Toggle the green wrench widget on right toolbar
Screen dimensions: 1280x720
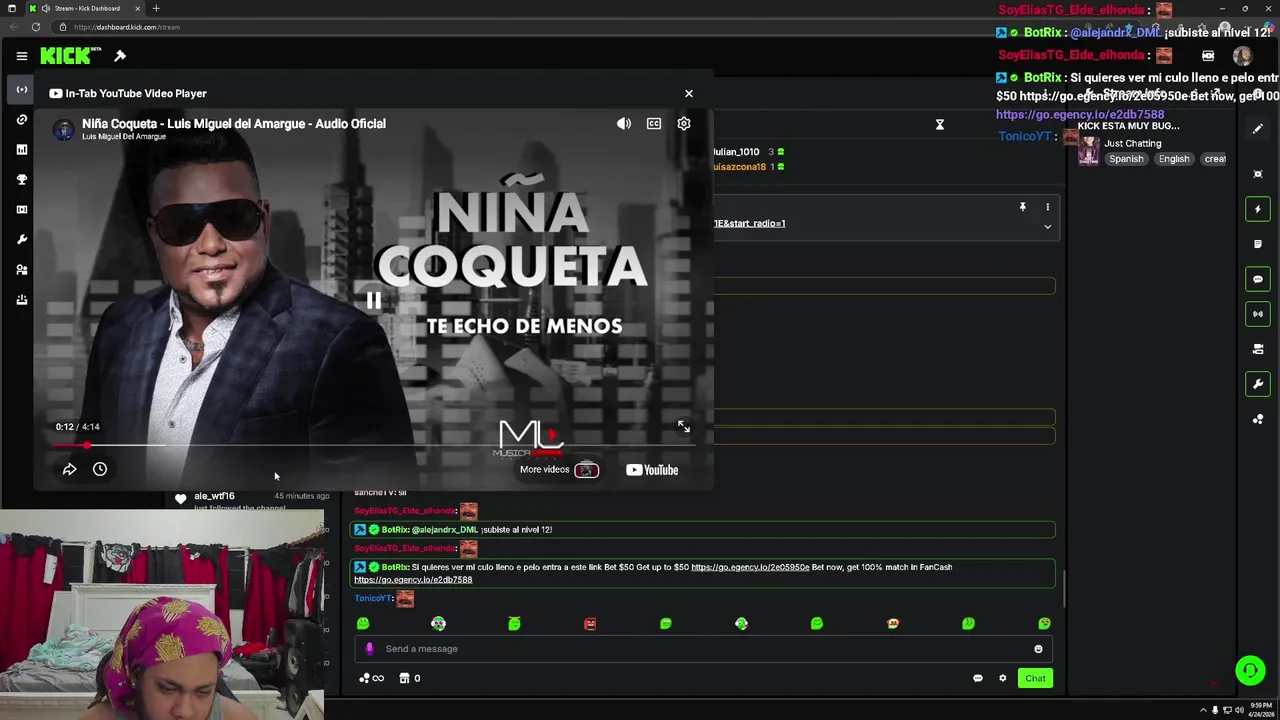1258,384
